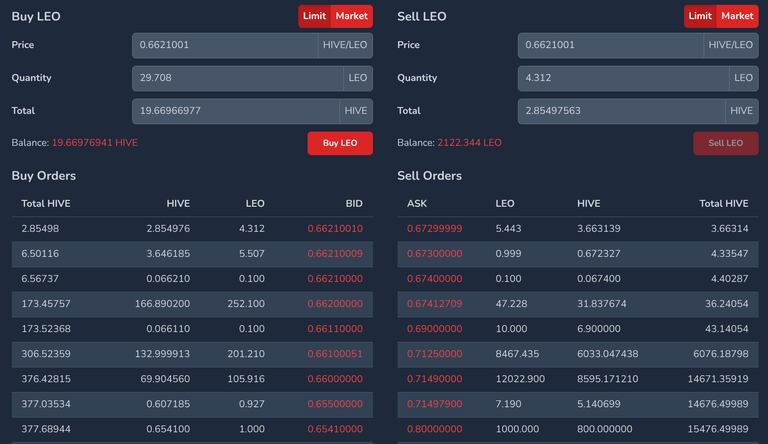Select ask price 0.67300000
Screen dimensions: 768x444
tap(434, 253)
